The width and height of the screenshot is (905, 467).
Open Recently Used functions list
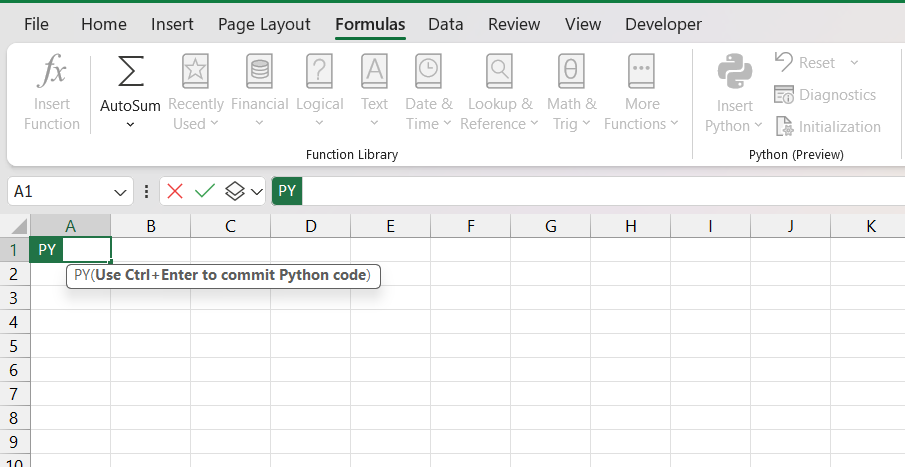(195, 92)
